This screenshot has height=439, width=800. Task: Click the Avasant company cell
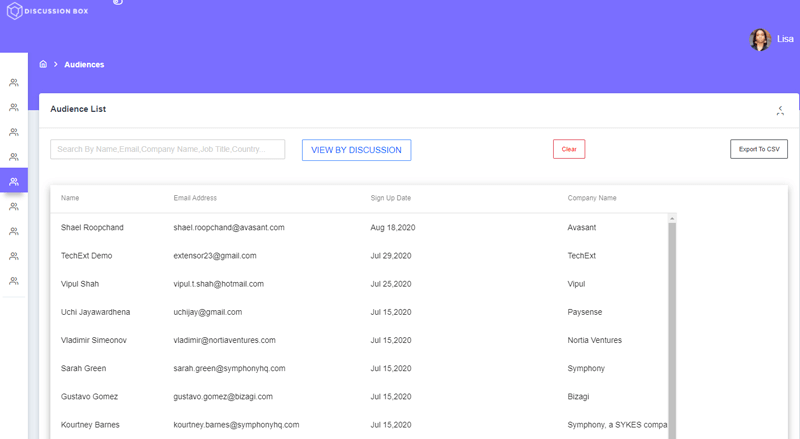coord(582,228)
